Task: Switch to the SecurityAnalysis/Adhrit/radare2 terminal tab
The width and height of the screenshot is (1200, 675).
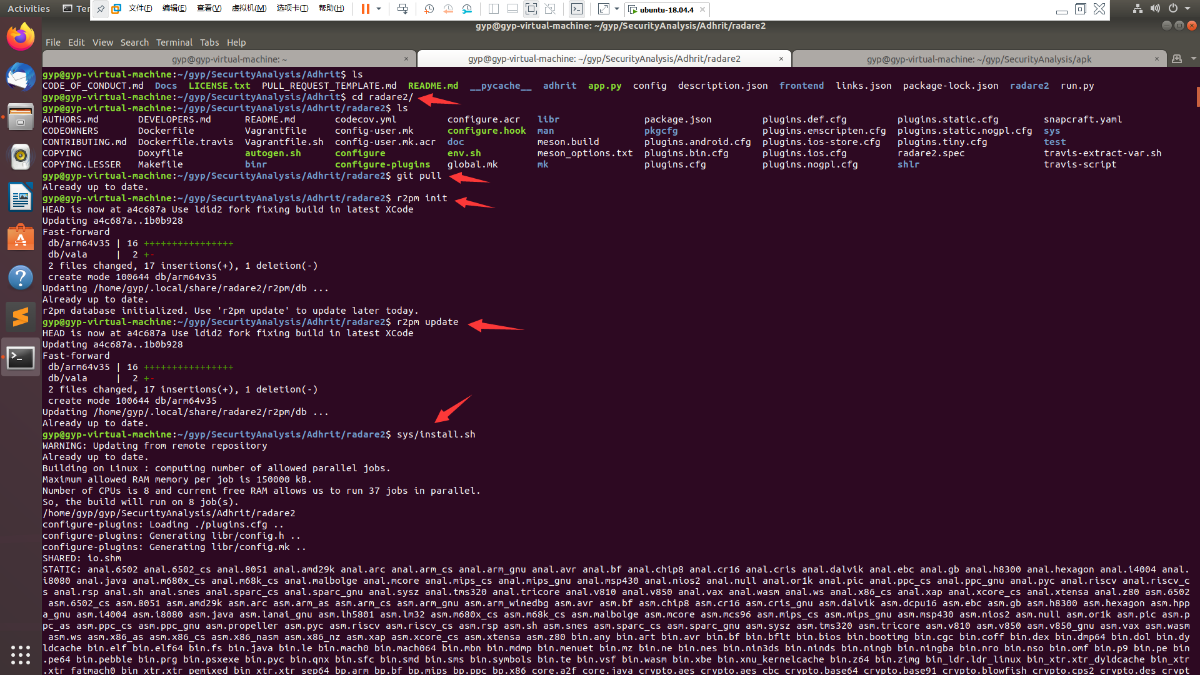Action: click(x=602, y=59)
